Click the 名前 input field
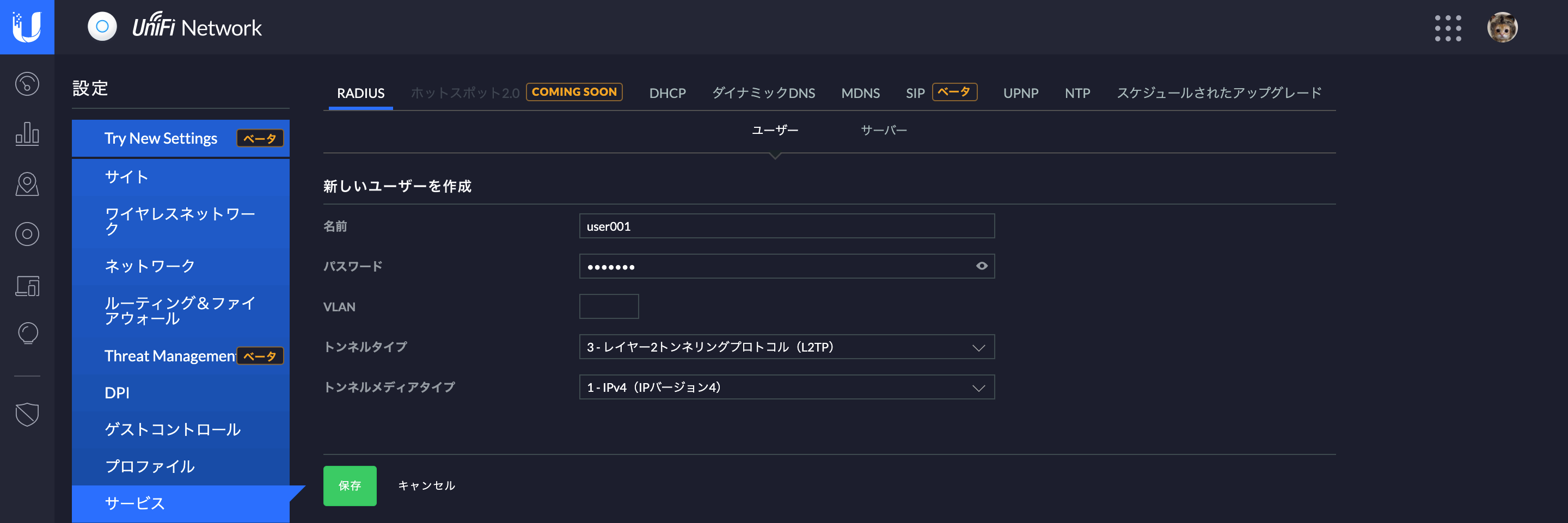 [786, 226]
